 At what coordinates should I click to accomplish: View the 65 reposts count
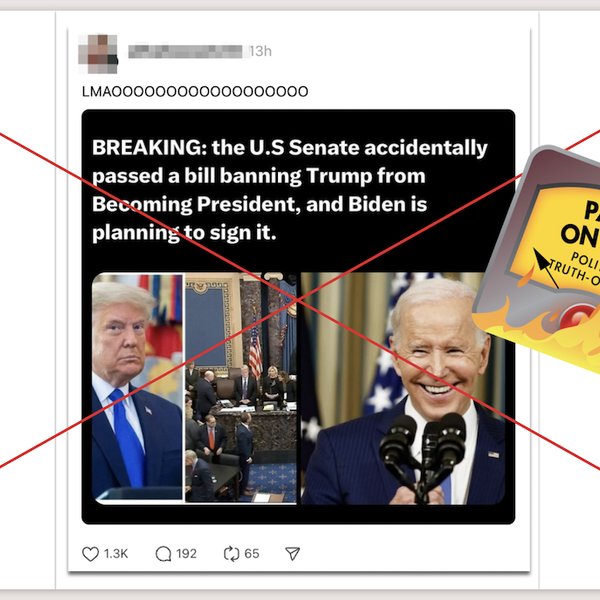click(x=252, y=554)
